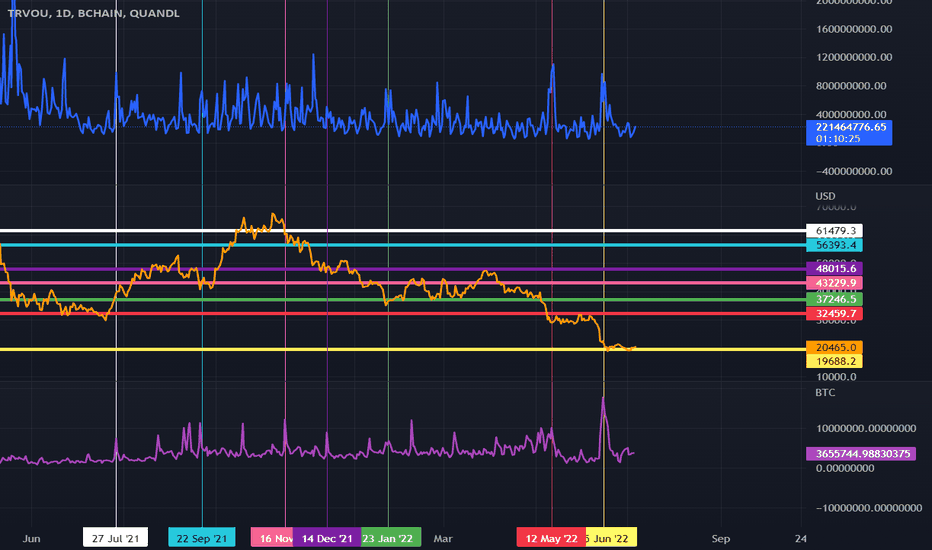Click the 10000.0 price axis value

click(x=836, y=377)
